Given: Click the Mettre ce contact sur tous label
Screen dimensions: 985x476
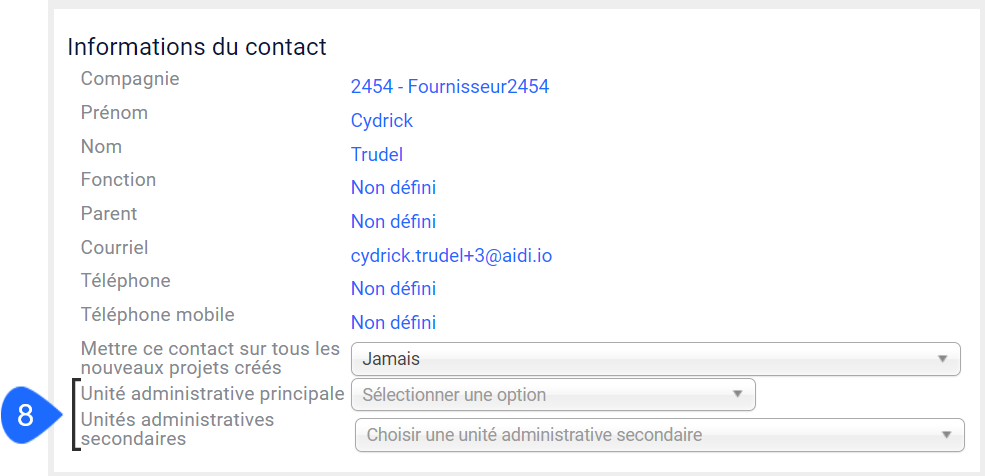Looking at the screenshot, I should 210,357.
